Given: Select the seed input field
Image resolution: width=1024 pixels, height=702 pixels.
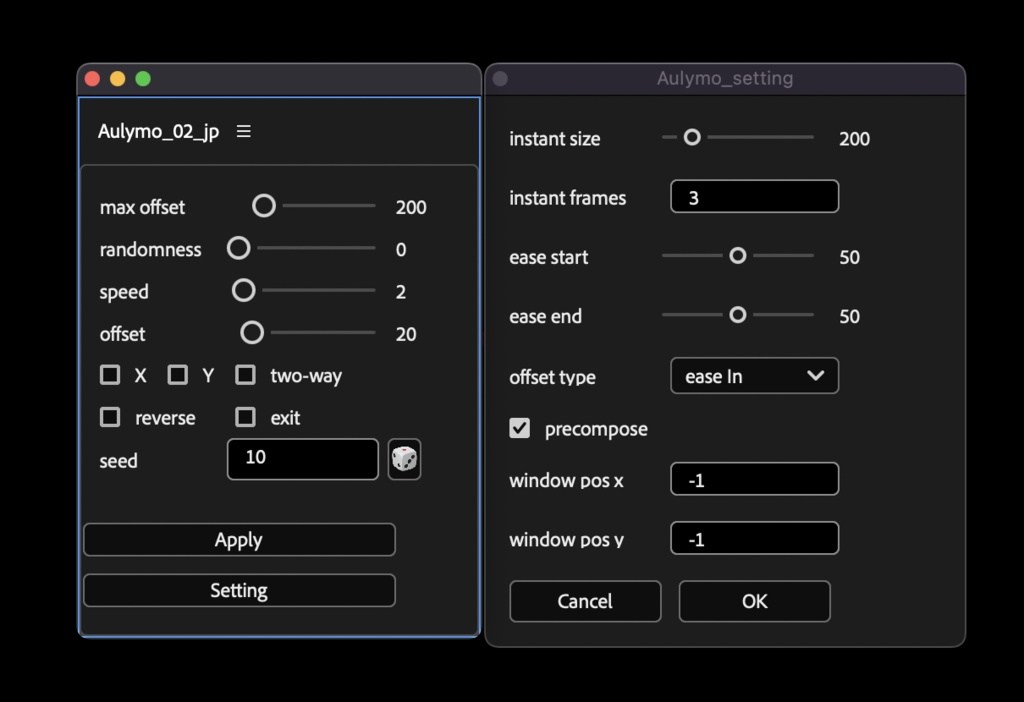Looking at the screenshot, I should click(x=302, y=459).
